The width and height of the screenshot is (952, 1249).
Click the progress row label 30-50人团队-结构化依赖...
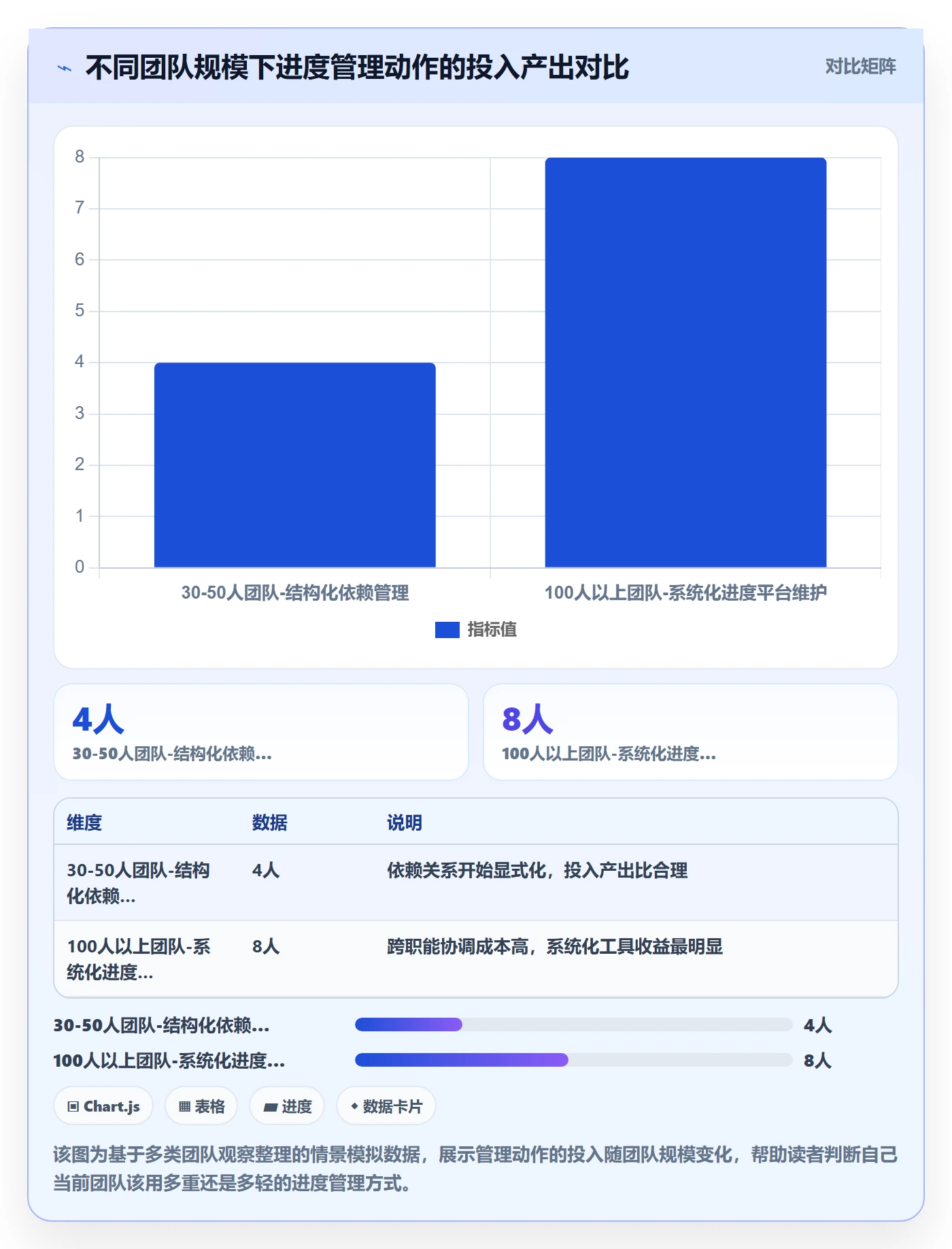(x=162, y=1025)
